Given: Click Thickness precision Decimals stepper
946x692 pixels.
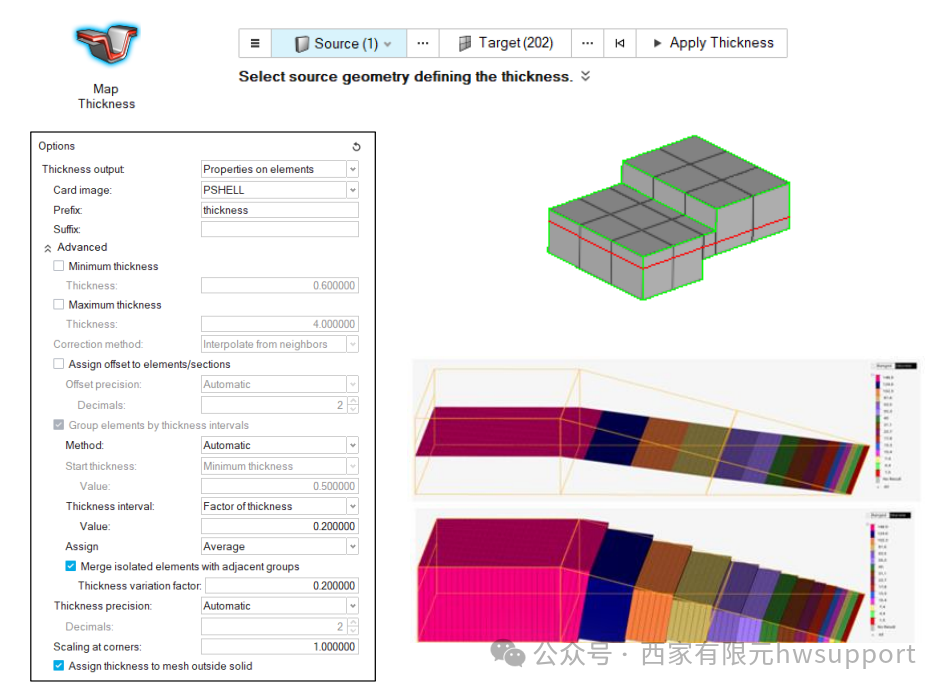Looking at the screenshot, I should point(354,626).
